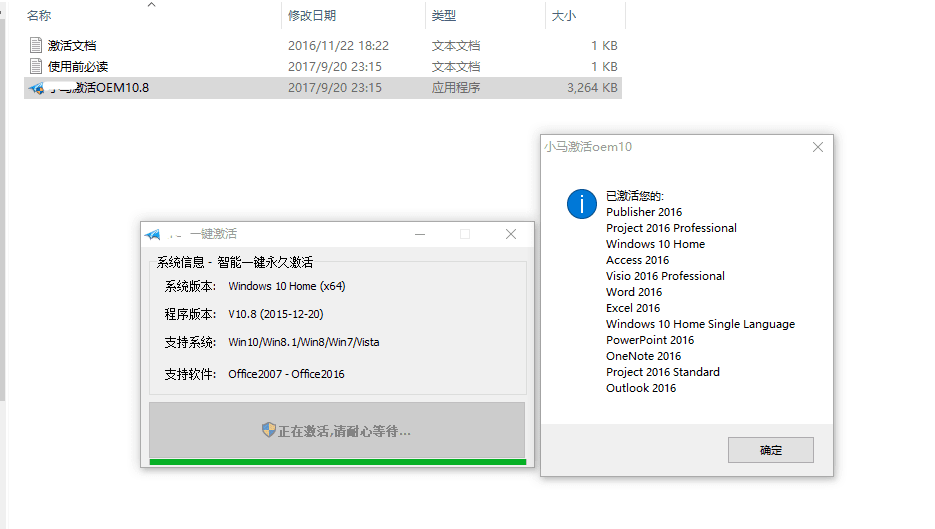
Task: Minimize the 一键激活 window
Action: 420,234
